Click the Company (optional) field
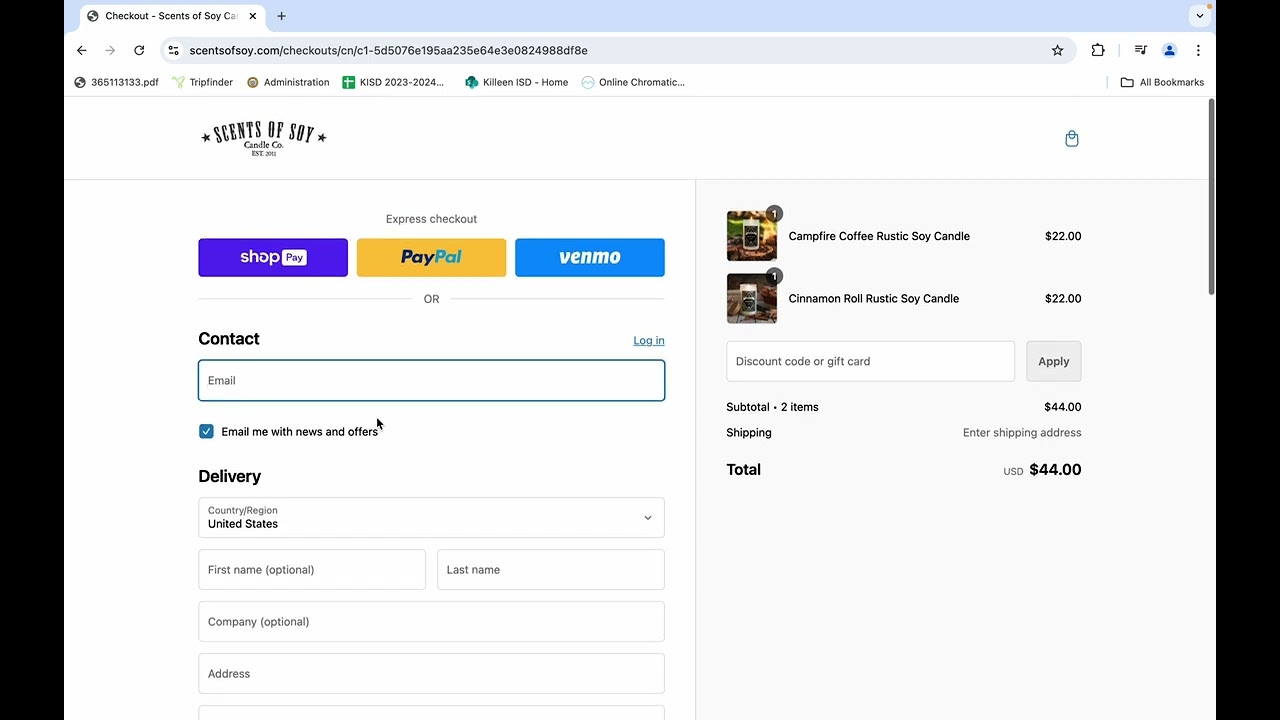The width and height of the screenshot is (1280, 720). click(431, 622)
